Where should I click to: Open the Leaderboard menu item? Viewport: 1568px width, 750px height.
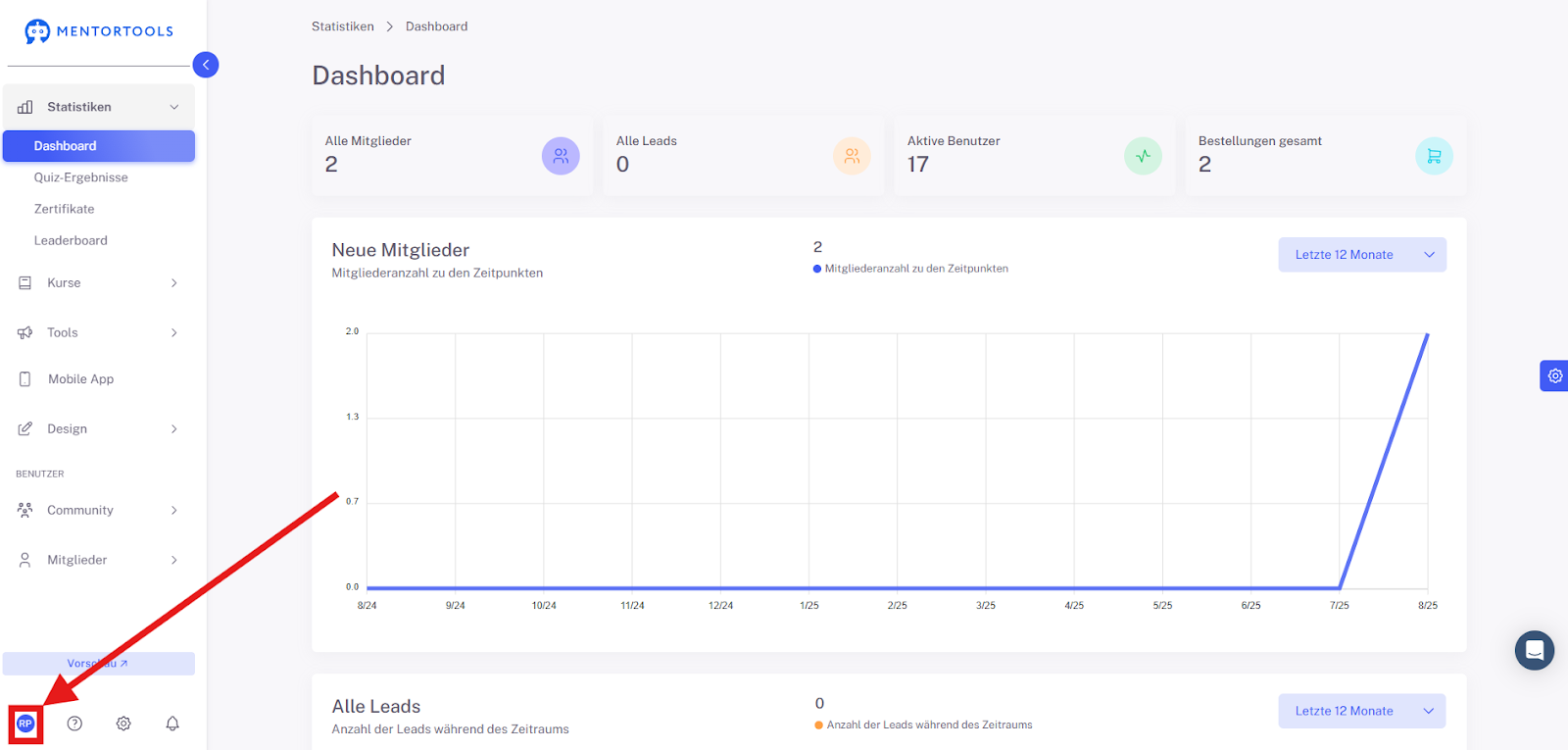71,240
